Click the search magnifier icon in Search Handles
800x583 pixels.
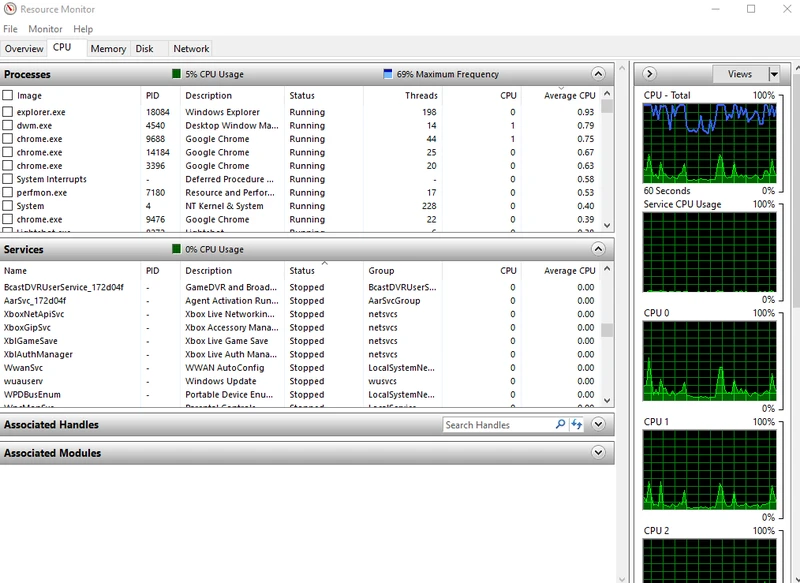tap(560, 424)
